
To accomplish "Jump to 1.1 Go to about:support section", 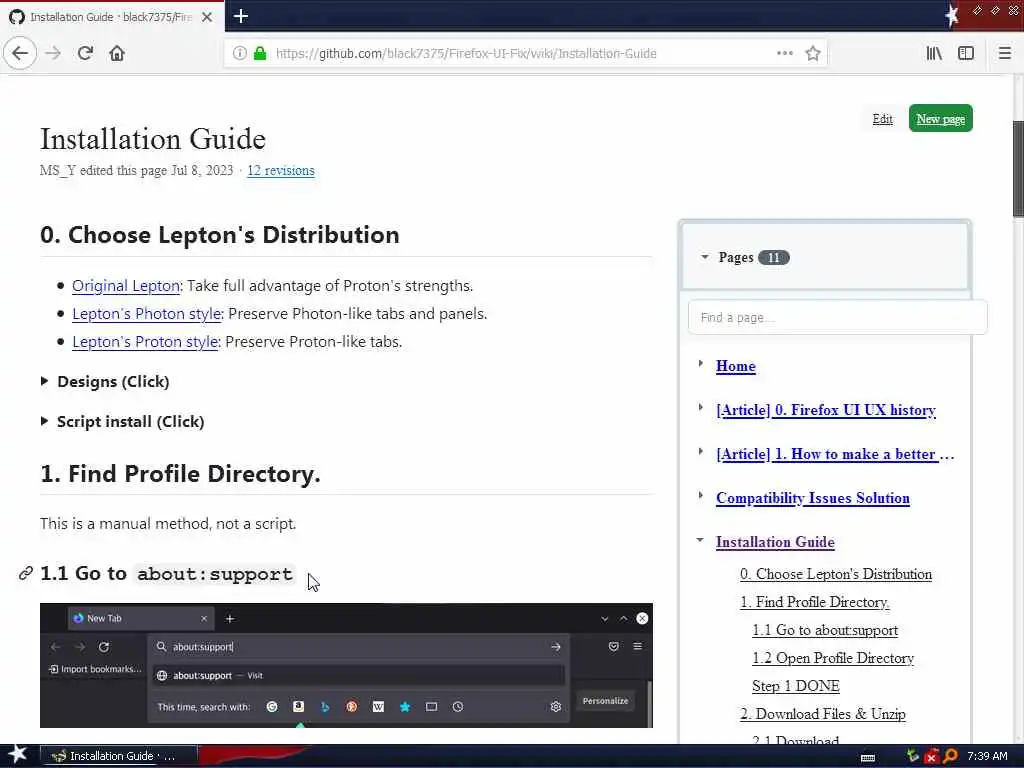I will tap(825, 630).
